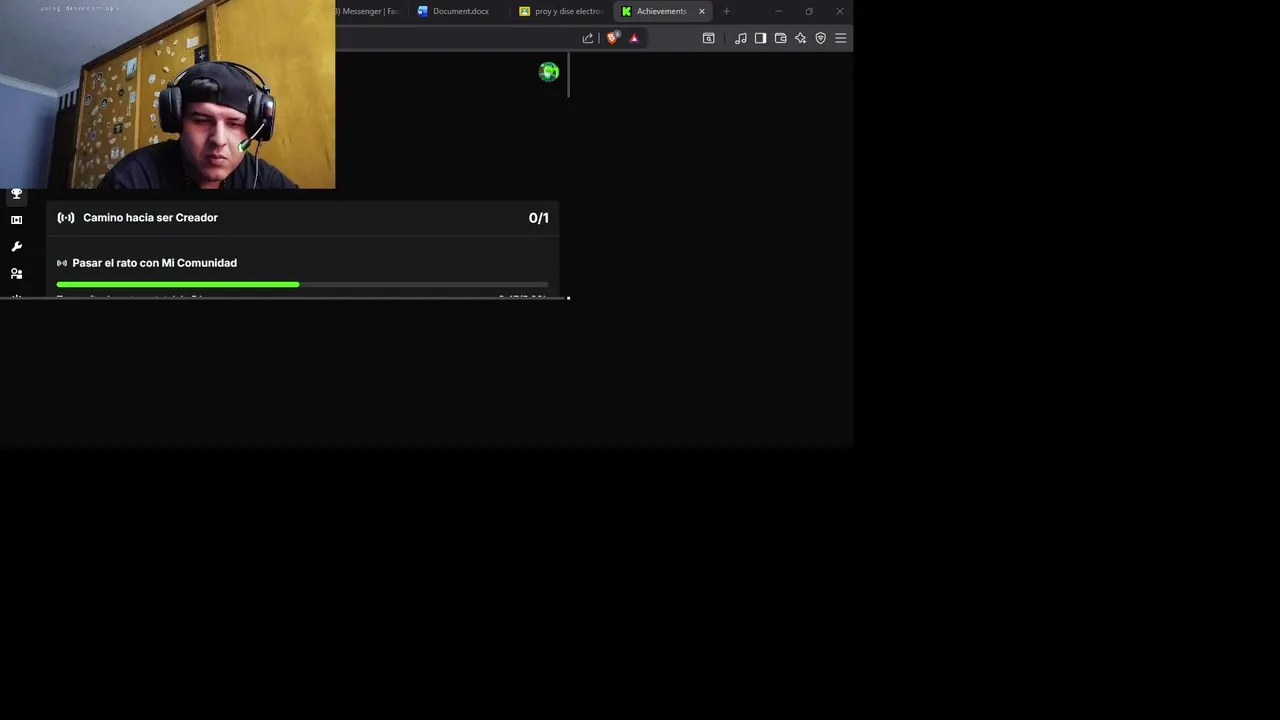Click the find-in-page search icon in toolbar
The image size is (1280, 720).
pyautogui.click(x=708, y=38)
